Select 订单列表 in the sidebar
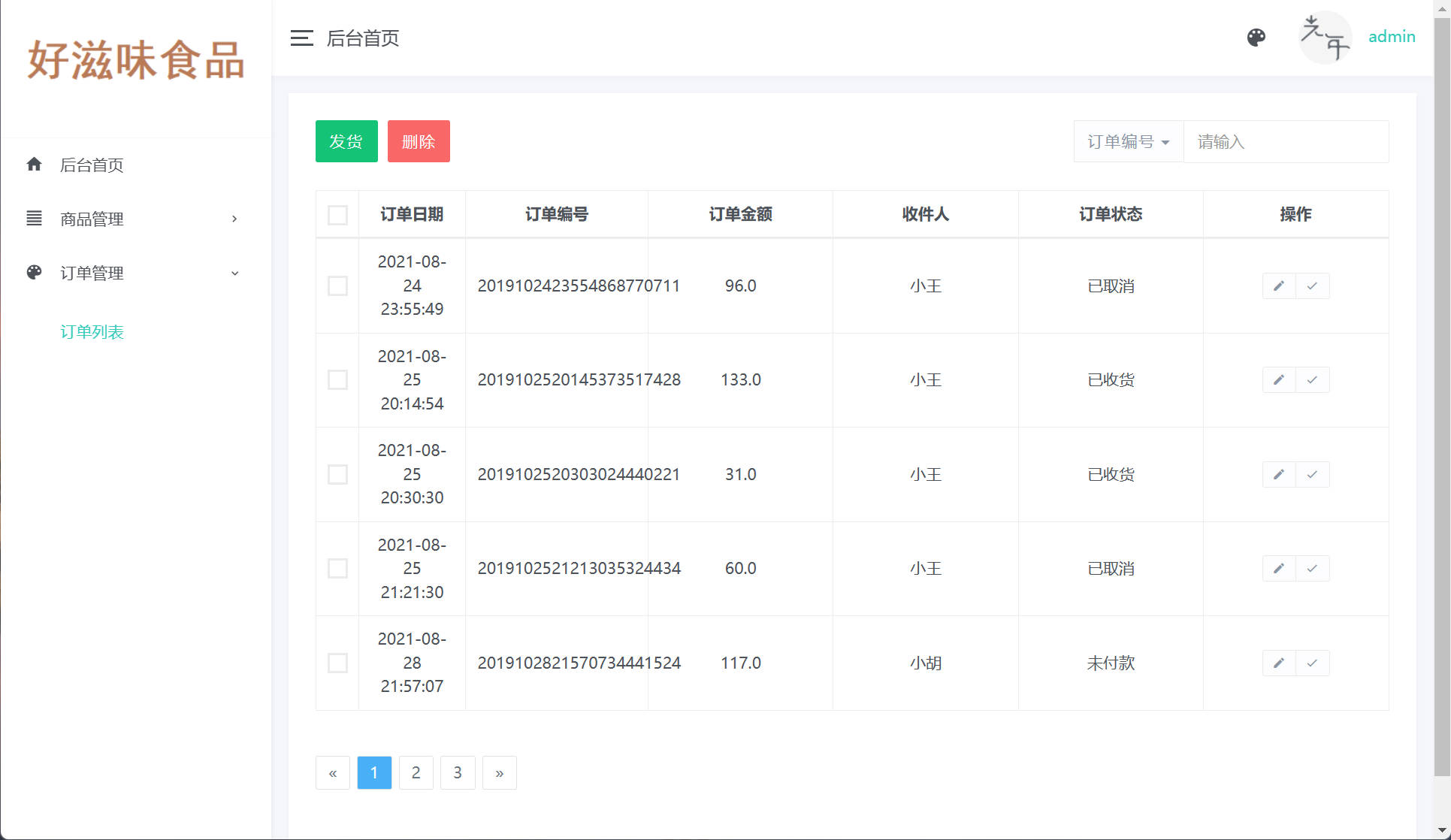The image size is (1451, 840). click(92, 331)
